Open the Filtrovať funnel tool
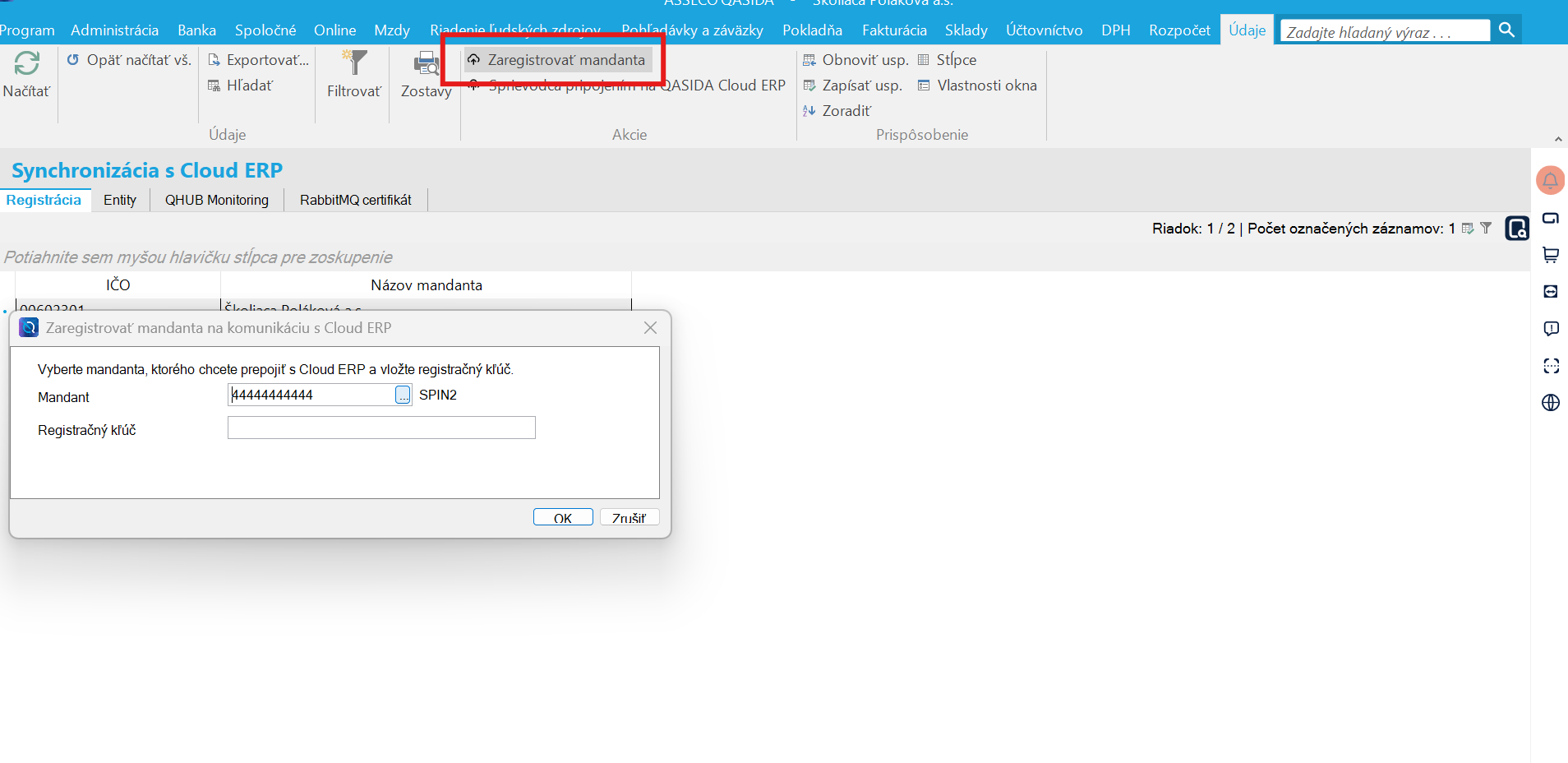 354,63
